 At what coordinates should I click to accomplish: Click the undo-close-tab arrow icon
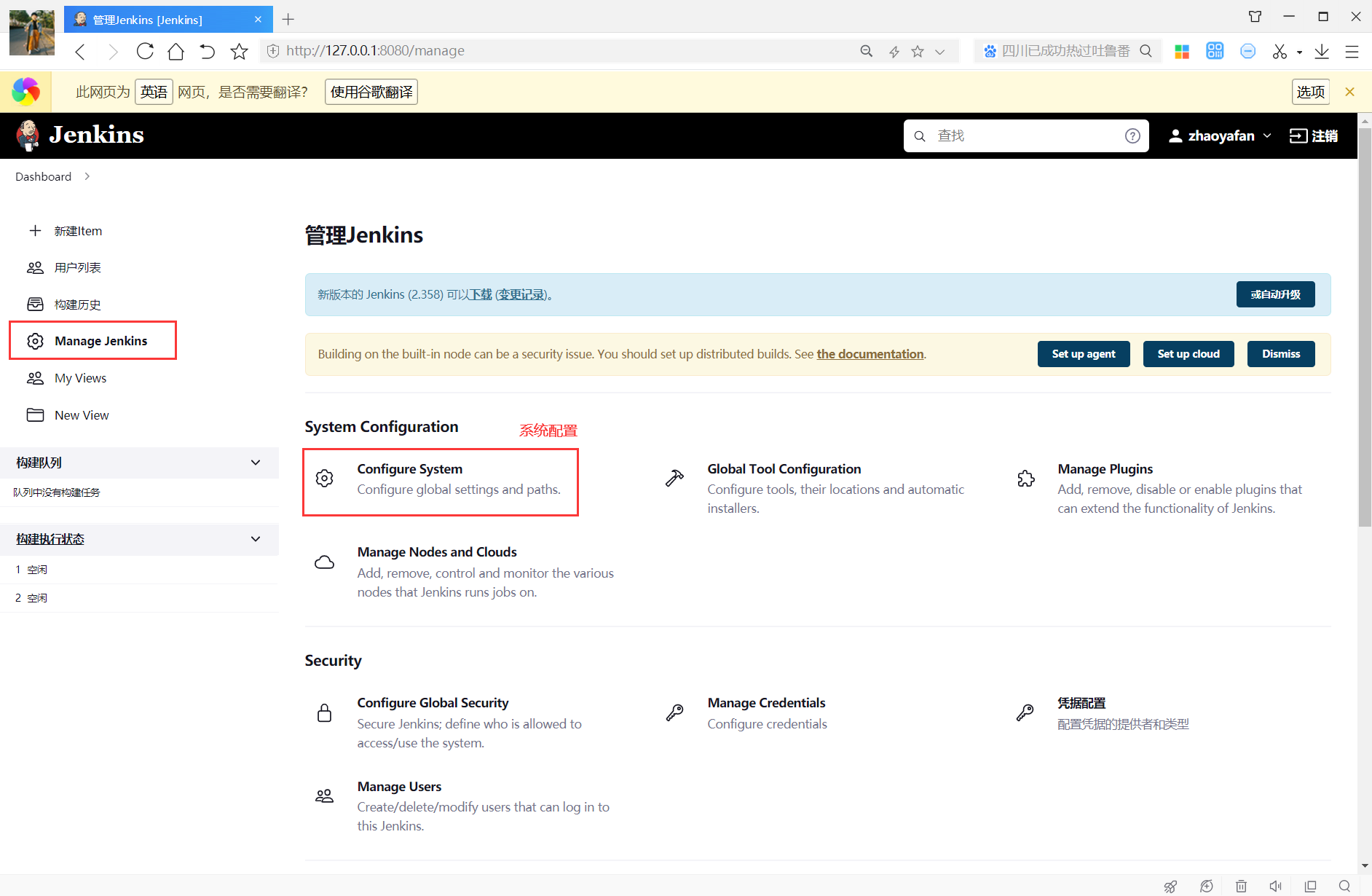point(207,51)
